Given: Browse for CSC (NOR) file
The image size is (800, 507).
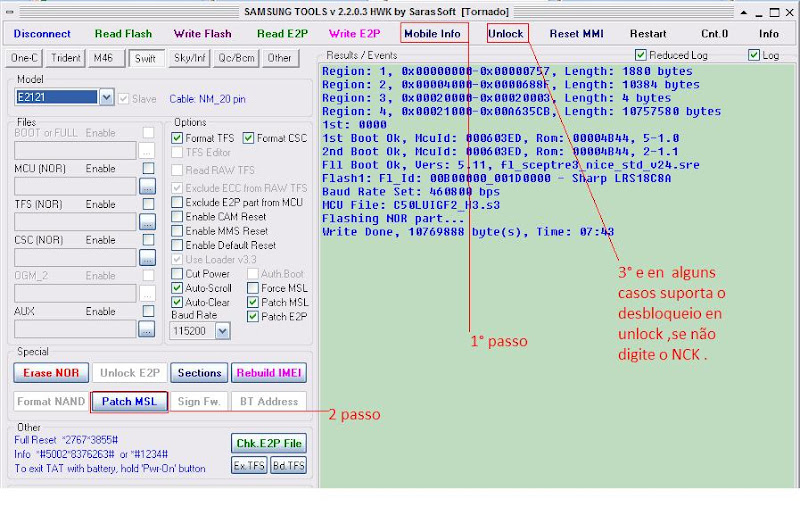Looking at the screenshot, I should (x=147, y=258).
